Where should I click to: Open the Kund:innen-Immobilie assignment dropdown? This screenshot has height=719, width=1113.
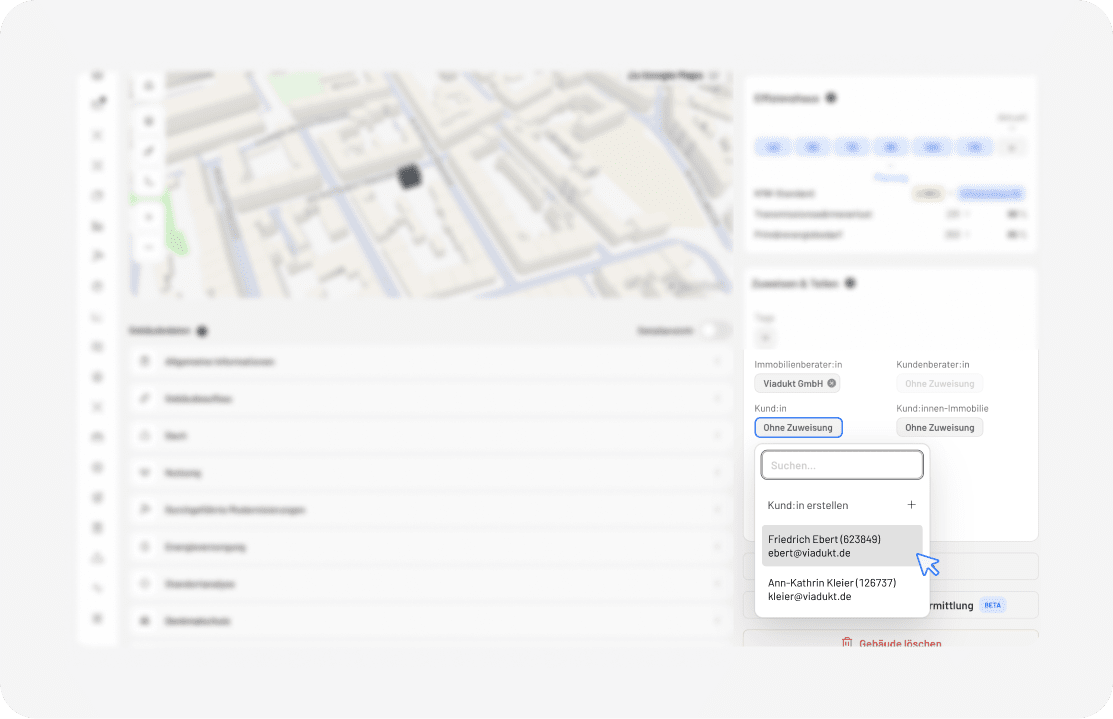[x=939, y=428]
